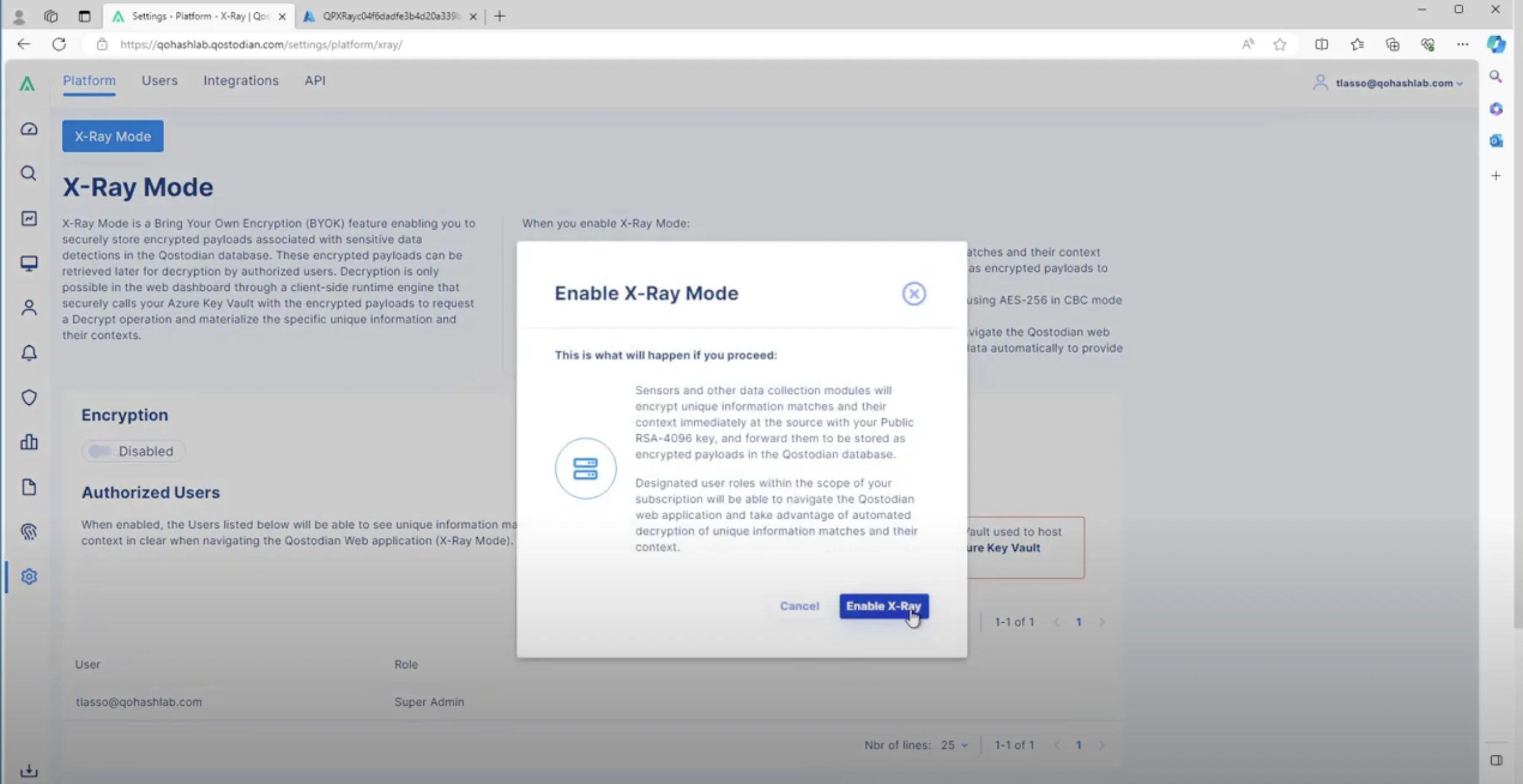
Task: Open browser Settings and more menu
Action: 1463,44
